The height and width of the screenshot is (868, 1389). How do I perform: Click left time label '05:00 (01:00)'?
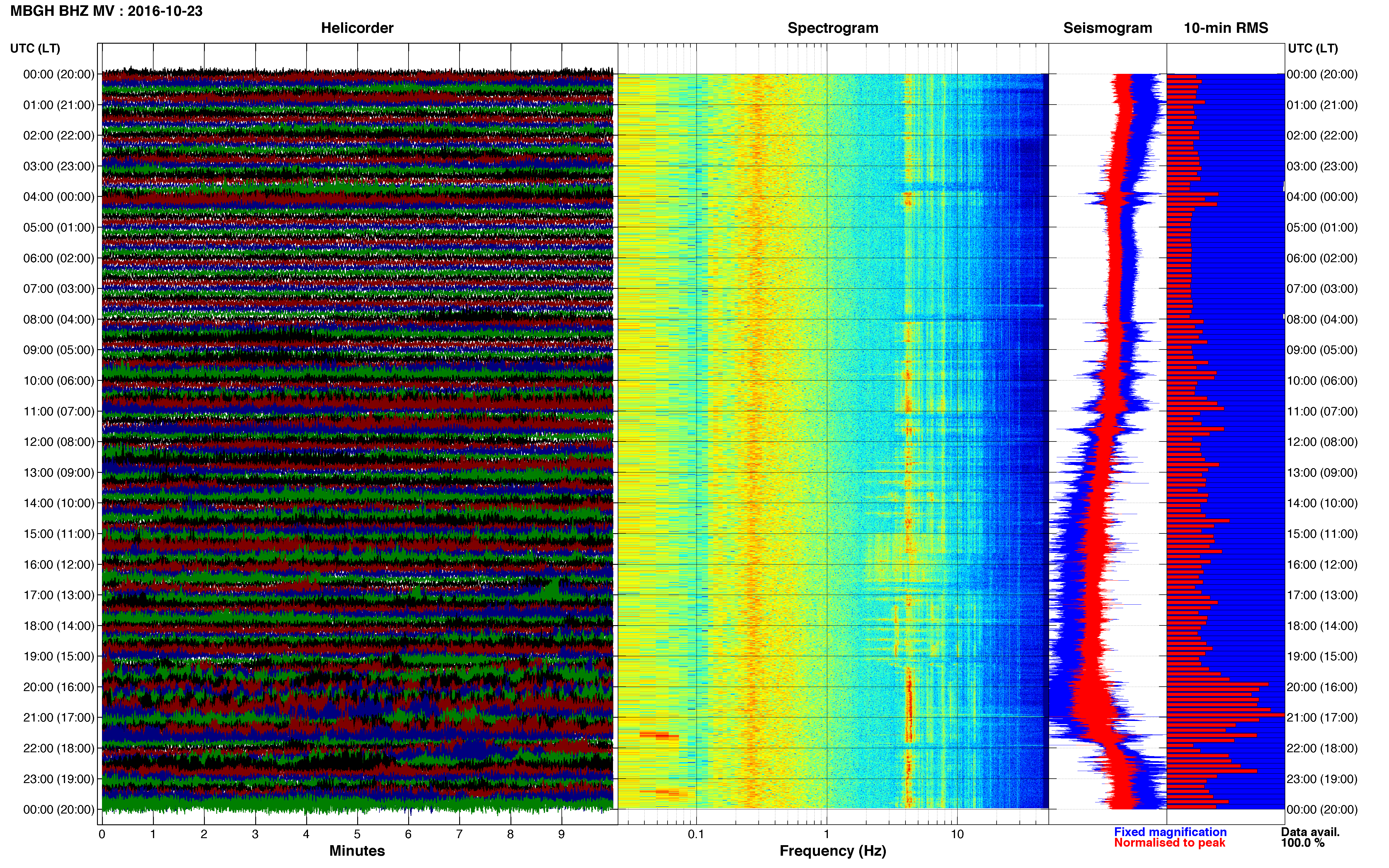[x=59, y=227]
